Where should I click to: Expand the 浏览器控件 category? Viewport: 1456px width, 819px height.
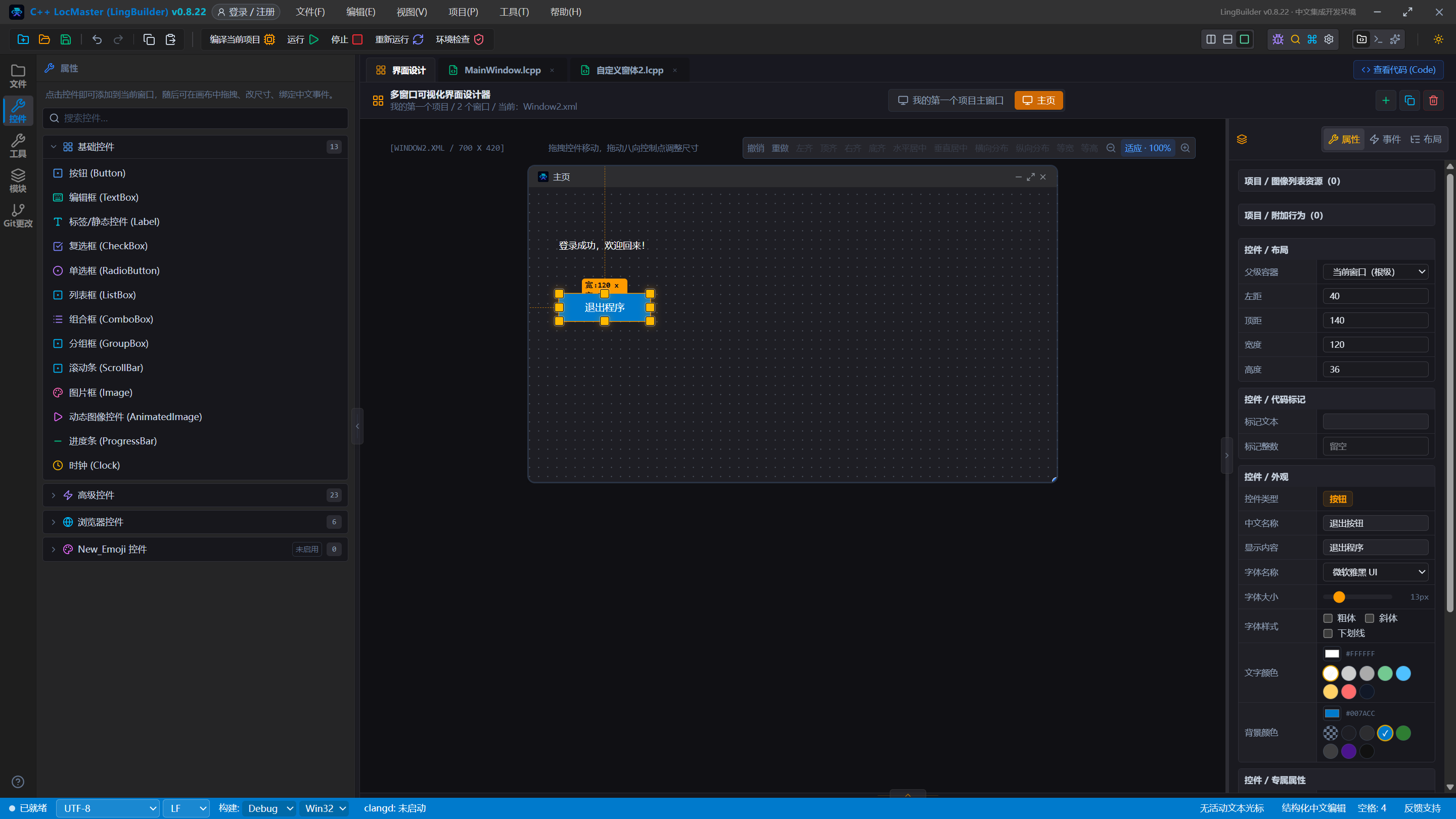[x=195, y=522]
